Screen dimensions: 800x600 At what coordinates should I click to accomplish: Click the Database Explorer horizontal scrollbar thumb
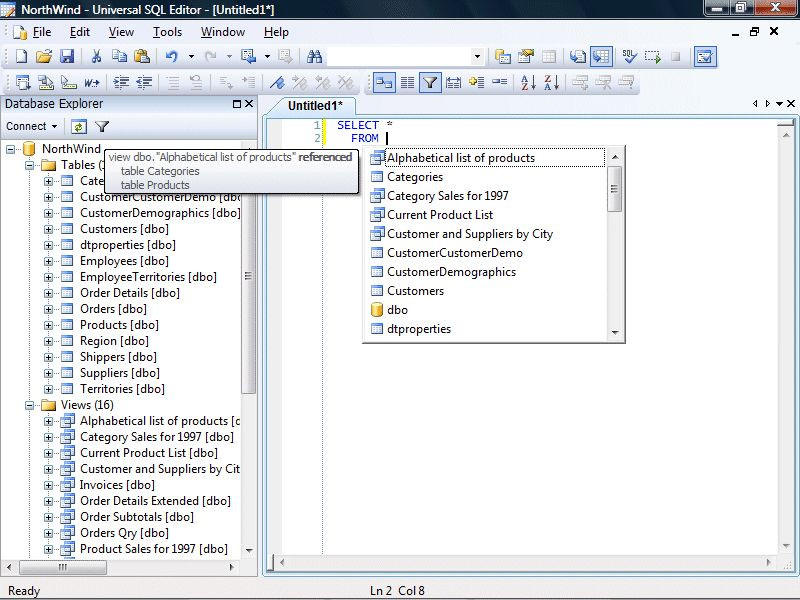(x=63, y=567)
